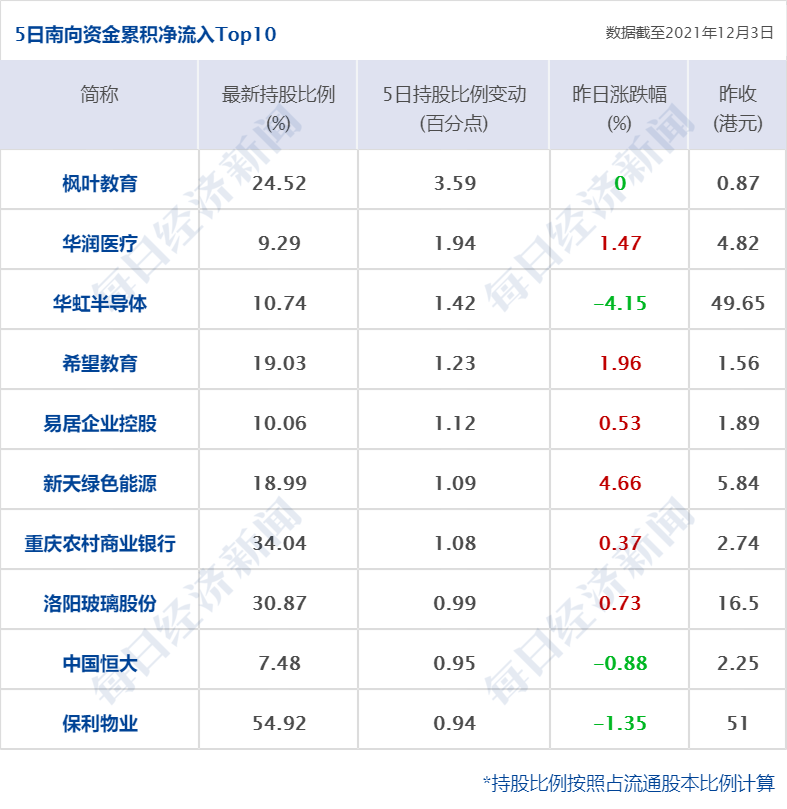Click holding ratio 9.29 for 华润医疗

[x=279, y=243]
